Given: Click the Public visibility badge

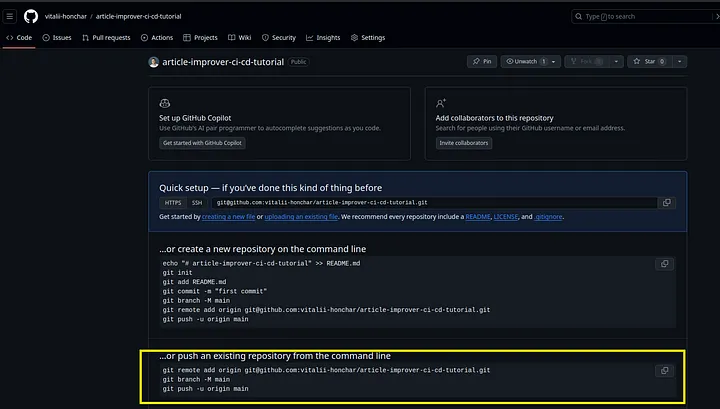Looking at the screenshot, I should click(x=298, y=62).
